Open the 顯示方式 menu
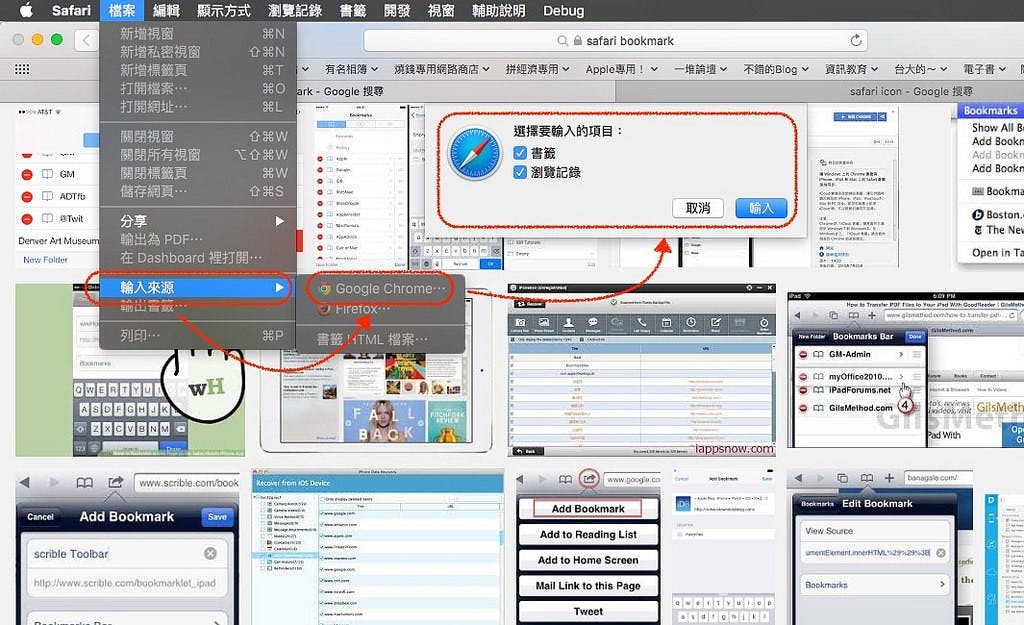The width and height of the screenshot is (1024, 625). [x=223, y=10]
